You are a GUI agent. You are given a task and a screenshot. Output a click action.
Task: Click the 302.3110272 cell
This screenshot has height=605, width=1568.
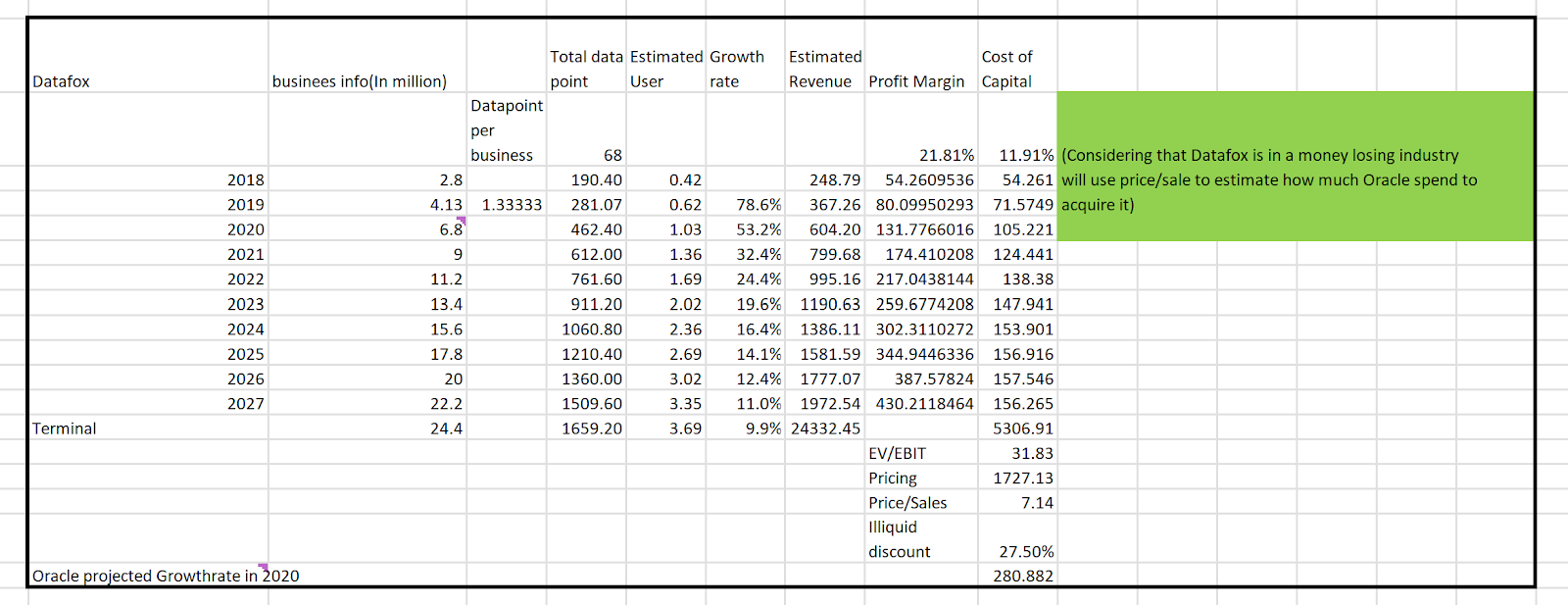pyautogui.click(x=921, y=328)
